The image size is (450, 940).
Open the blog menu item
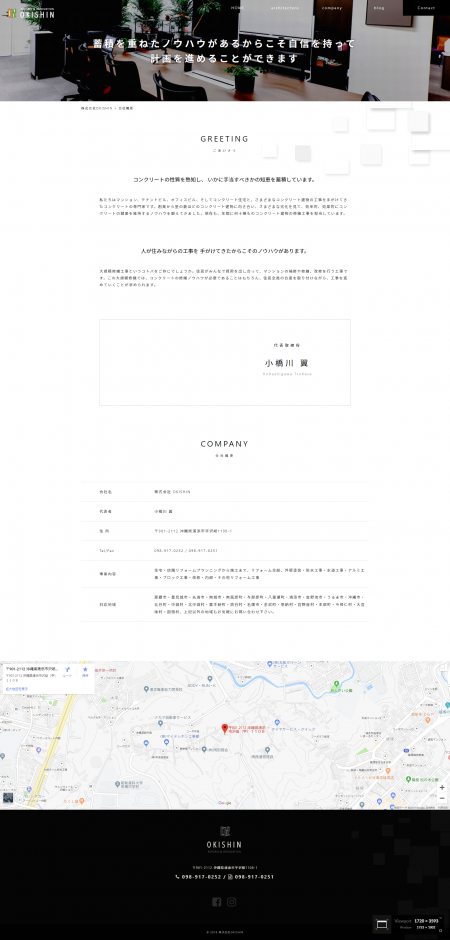point(379,8)
